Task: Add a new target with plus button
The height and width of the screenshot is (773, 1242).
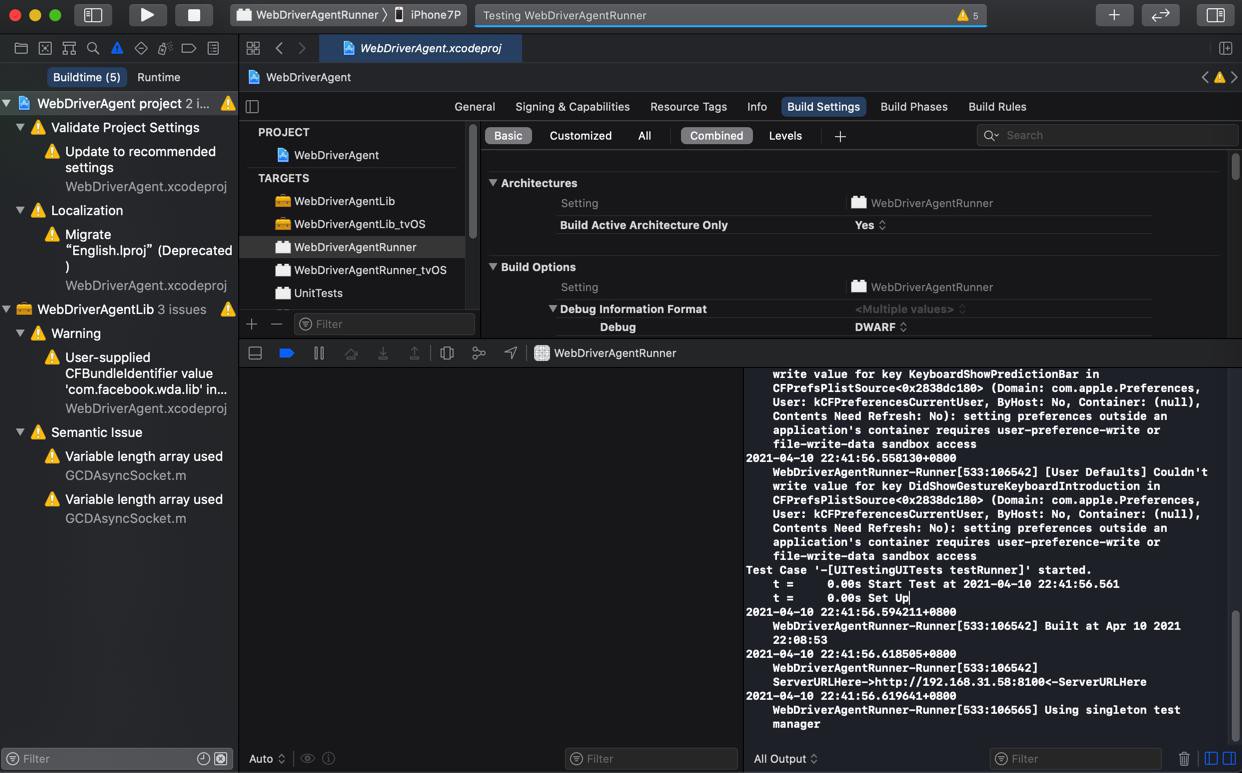Action: click(252, 324)
